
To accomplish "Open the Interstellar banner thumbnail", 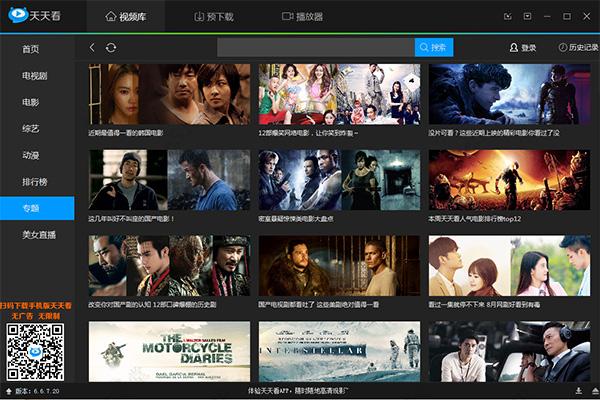I will click(339, 351).
